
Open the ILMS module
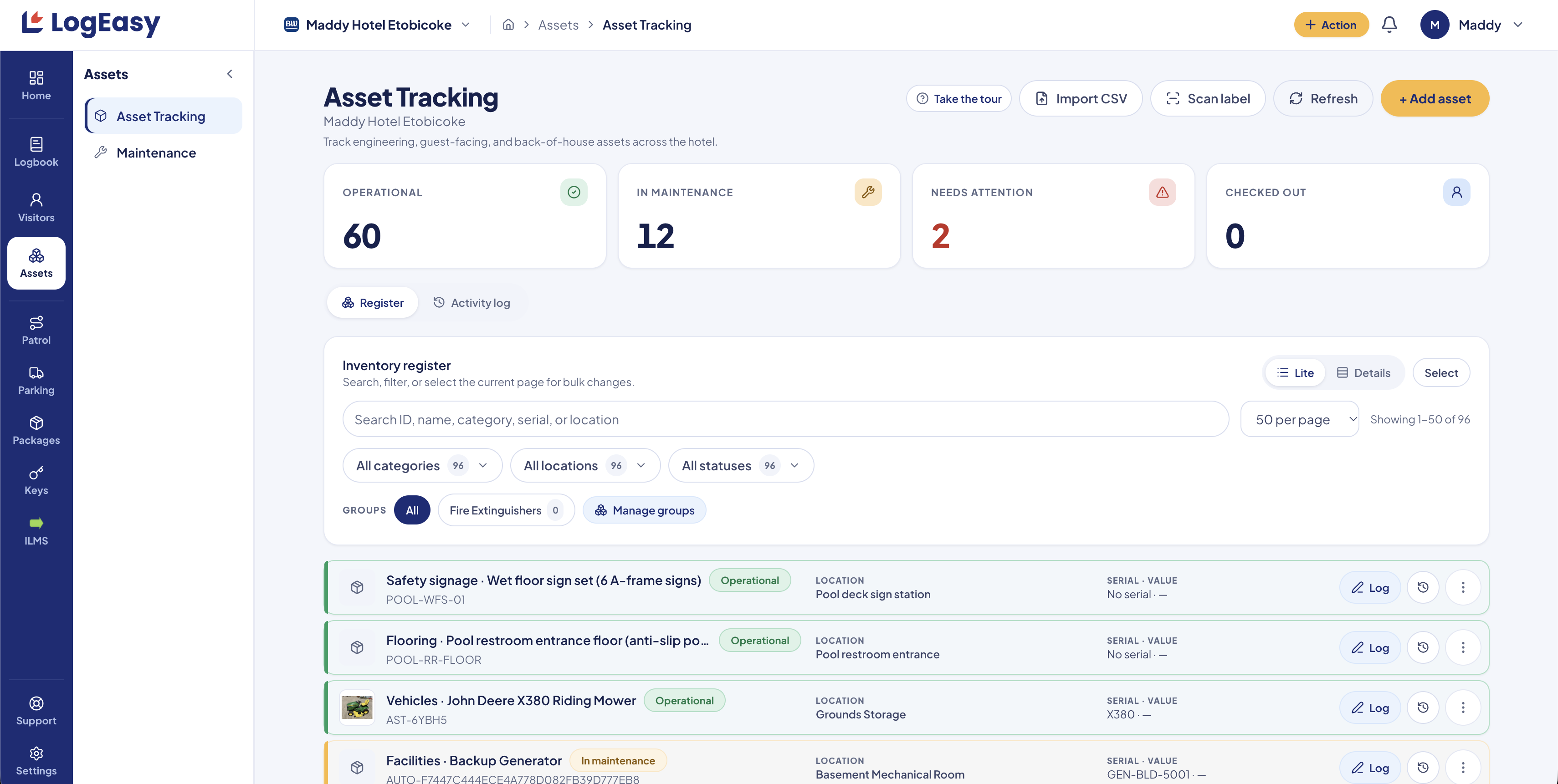[x=36, y=531]
